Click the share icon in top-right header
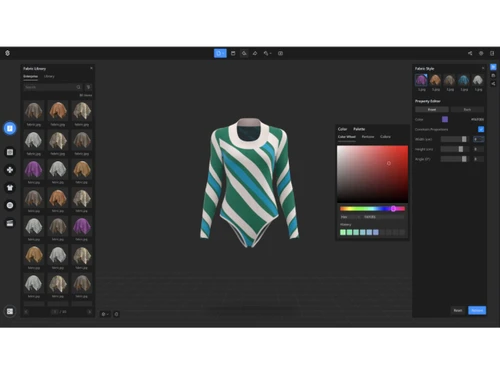The height and width of the screenshot is (375, 500). pyautogui.click(x=470, y=53)
